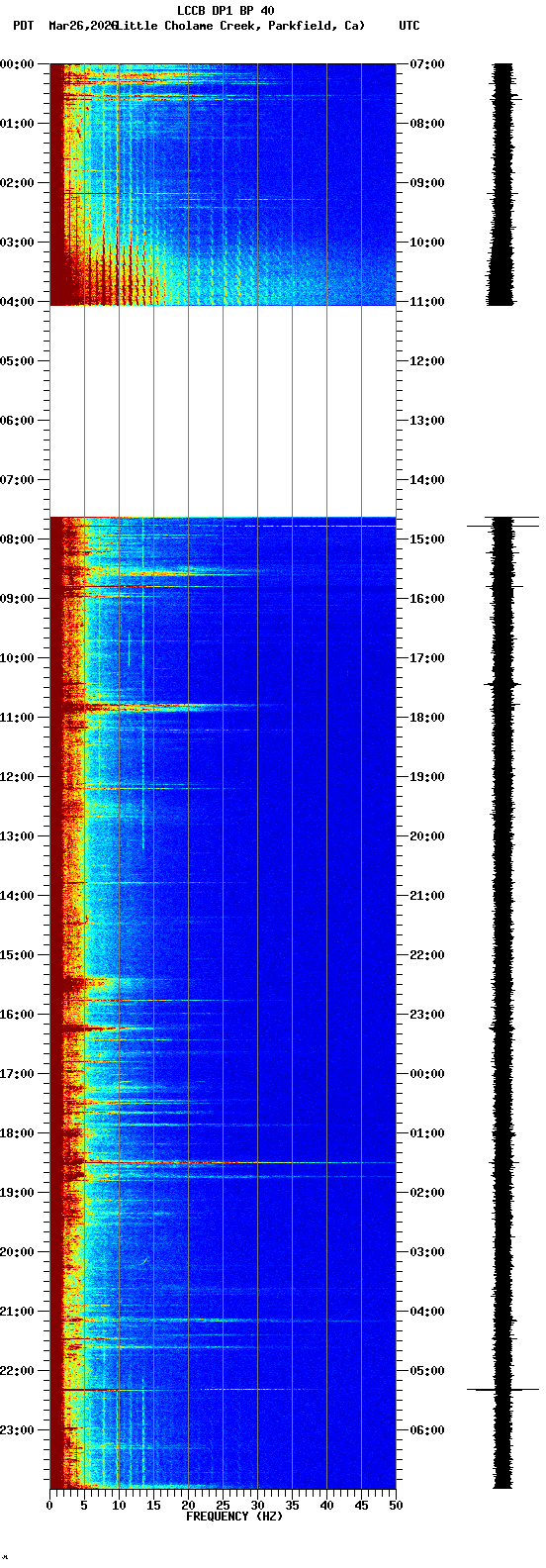
Task: Click the 50 Hz frequency axis tick
Action: click(396, 1506)
